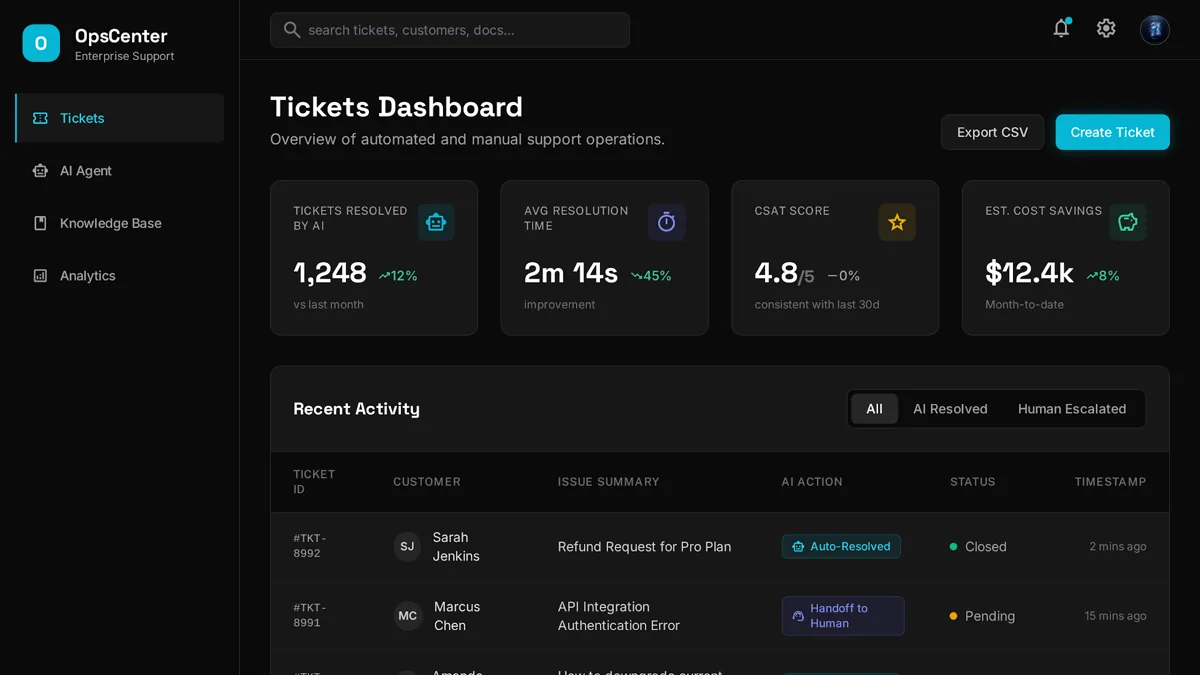Screen dimensions: 1200x675
Task: Click the 2 mins ago timestamp
Action: point(1118,547)
